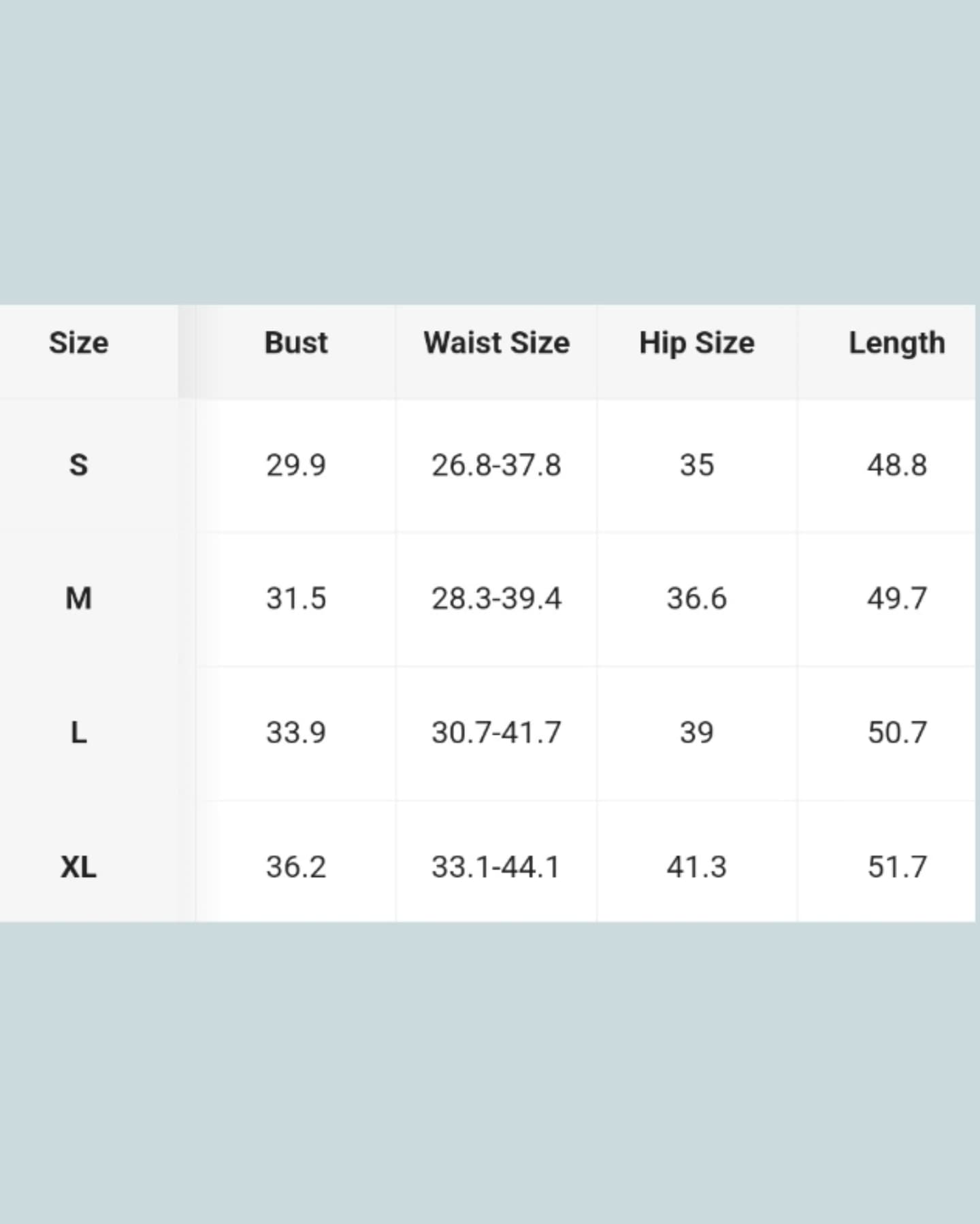Click the 29.9 bust measurement cell

[x=296, y=465]
